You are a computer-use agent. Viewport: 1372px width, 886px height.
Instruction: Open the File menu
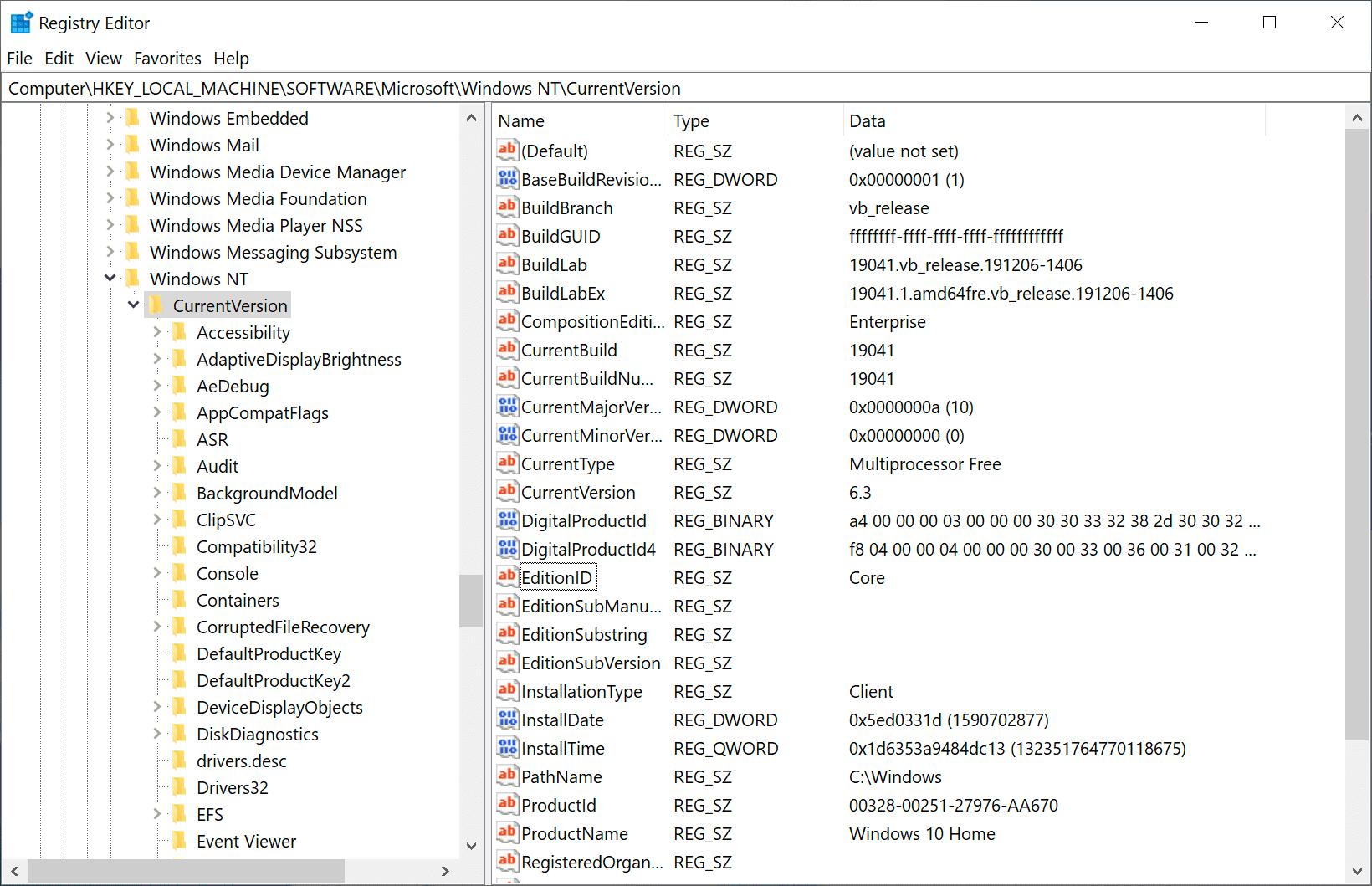tap(19, 59)
